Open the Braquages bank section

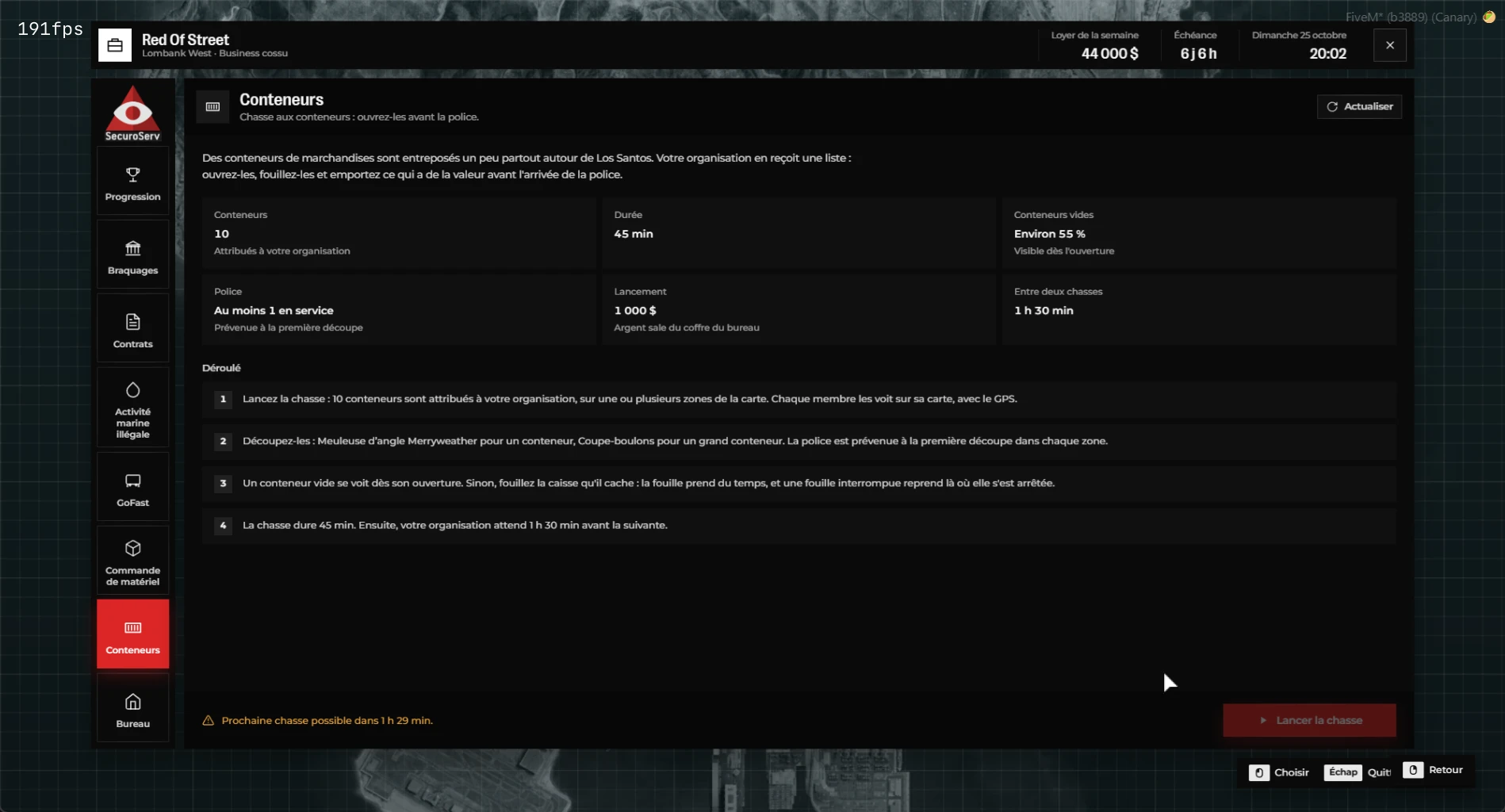click(132, 255)
